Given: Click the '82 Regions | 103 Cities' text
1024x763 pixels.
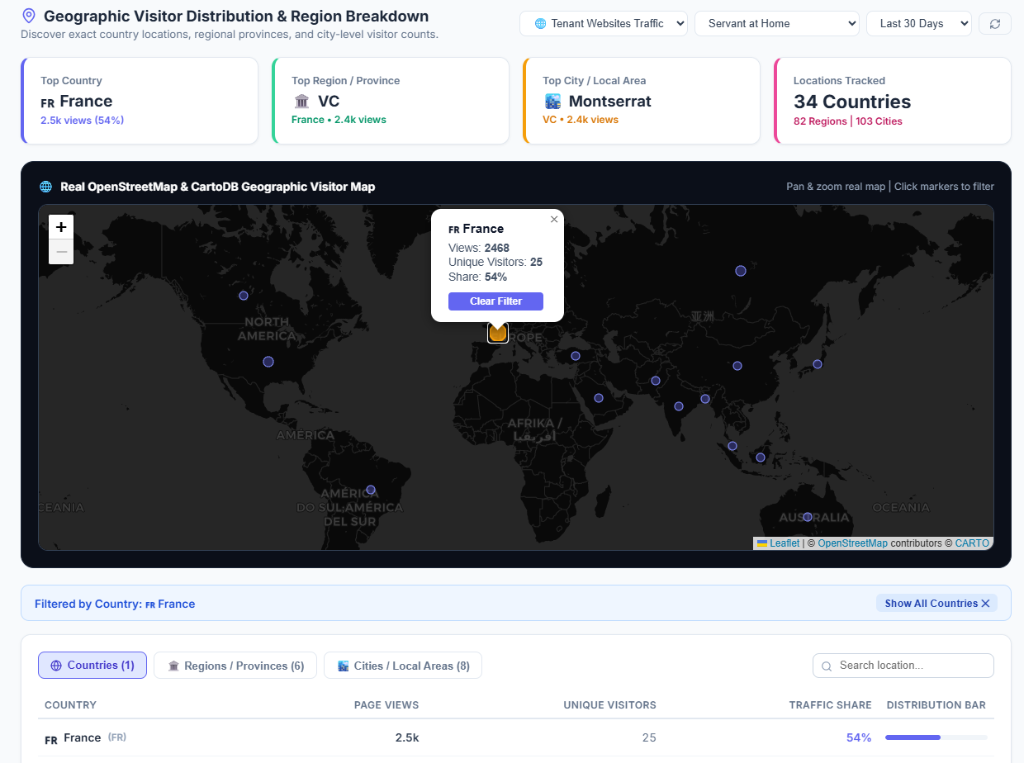Looking at the screenshot, I should (x=848, y=121).
